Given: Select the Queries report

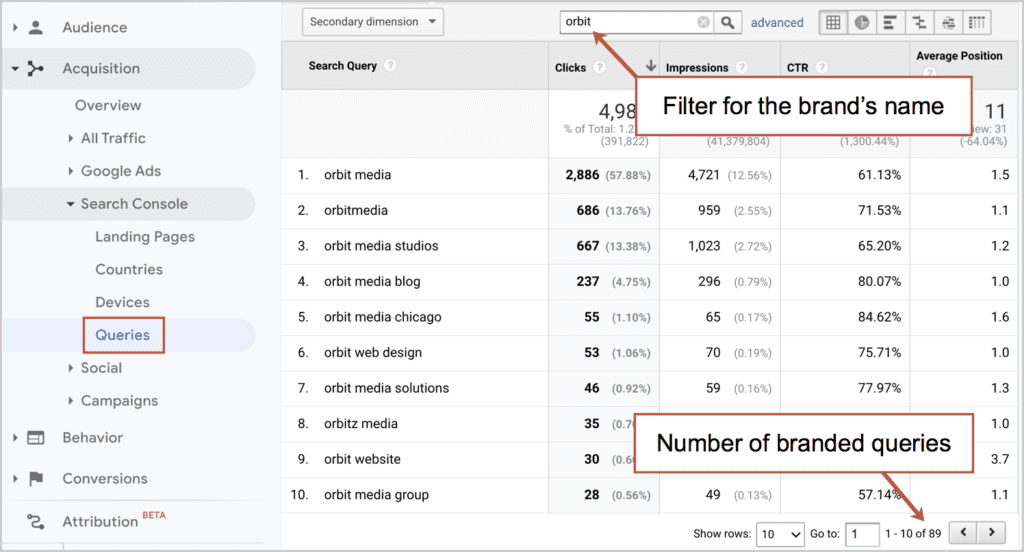Looking at the screenshot, I should pyautogui.click(x=123, y=335).
